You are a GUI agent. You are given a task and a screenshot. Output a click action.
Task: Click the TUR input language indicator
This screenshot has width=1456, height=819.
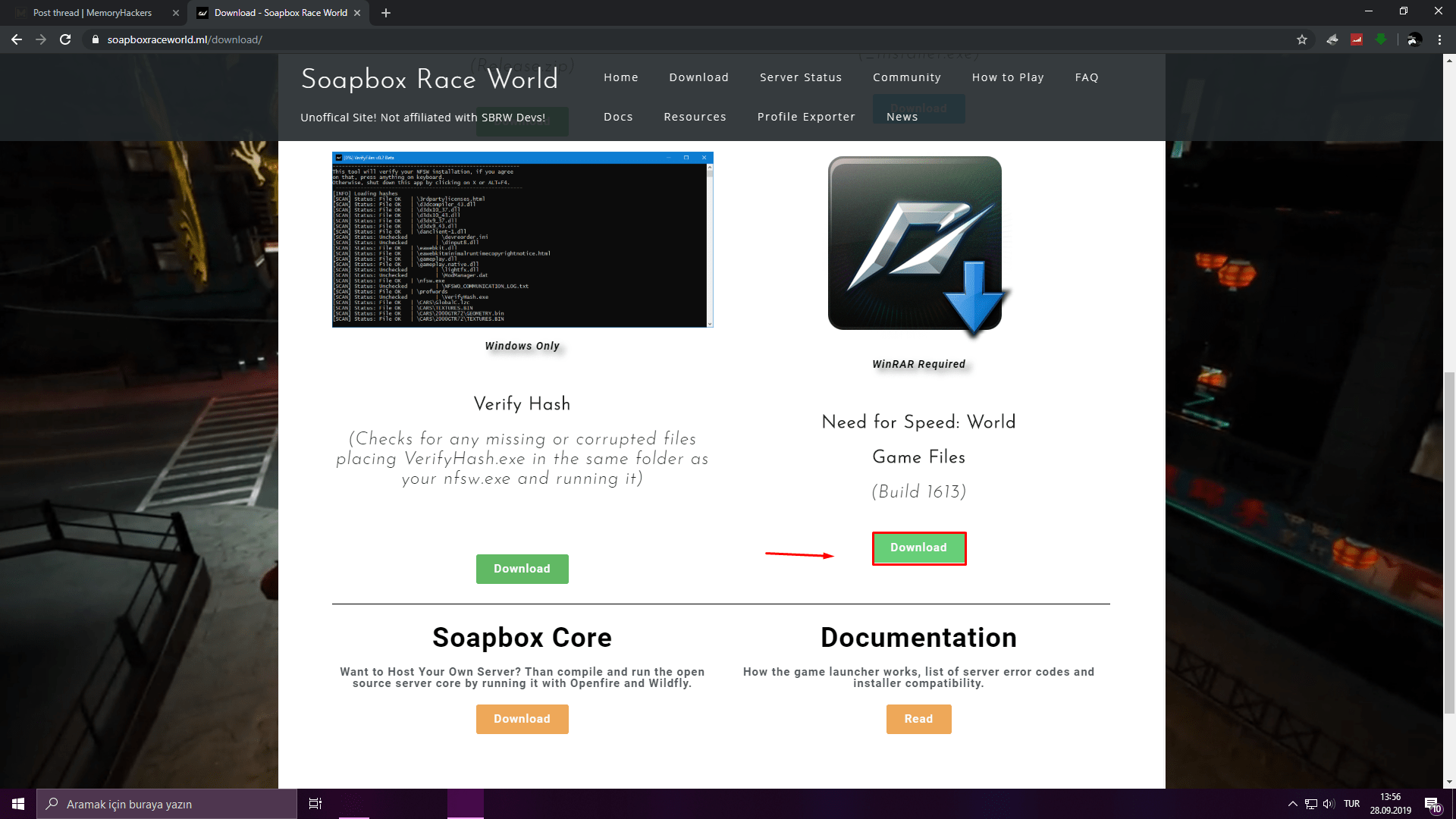(x=1351, y=804)
